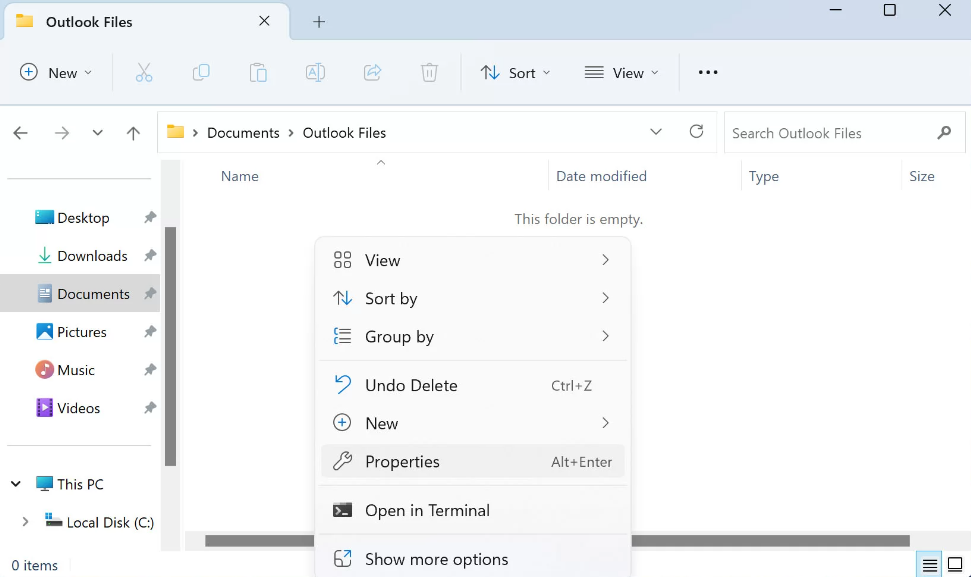Click the Delete trash can icon

[x=429, y=72]
